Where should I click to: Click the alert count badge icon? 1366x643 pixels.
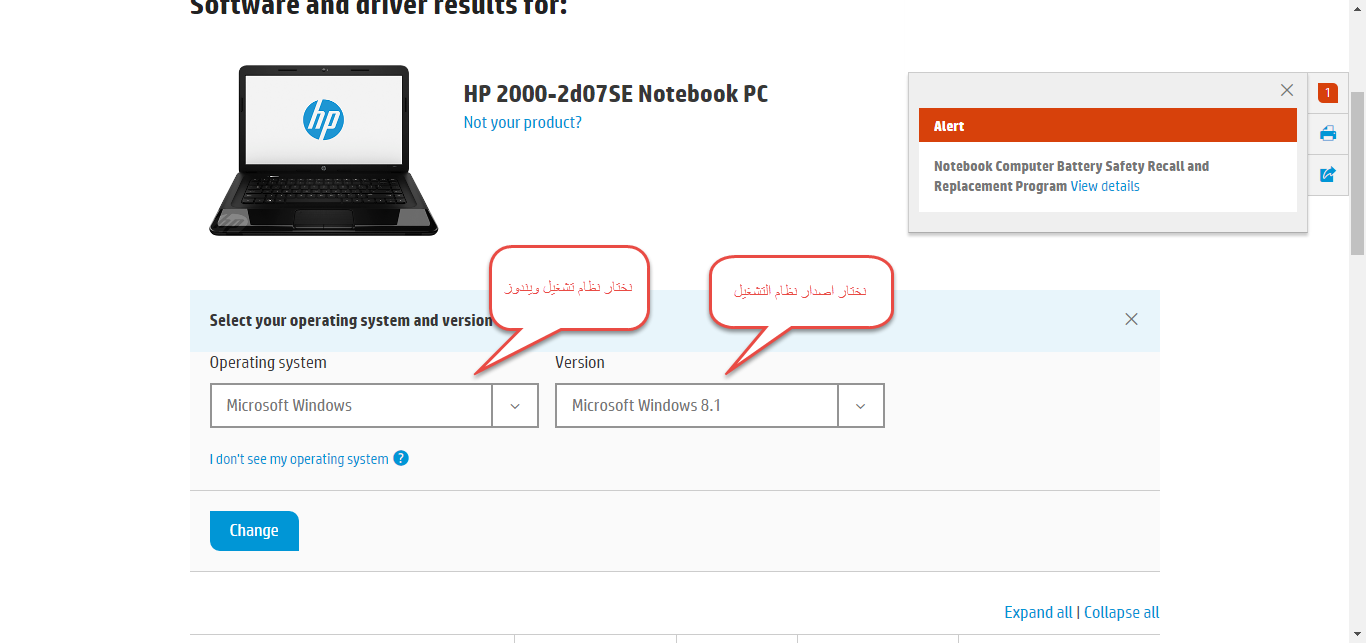pos(1327,93)
